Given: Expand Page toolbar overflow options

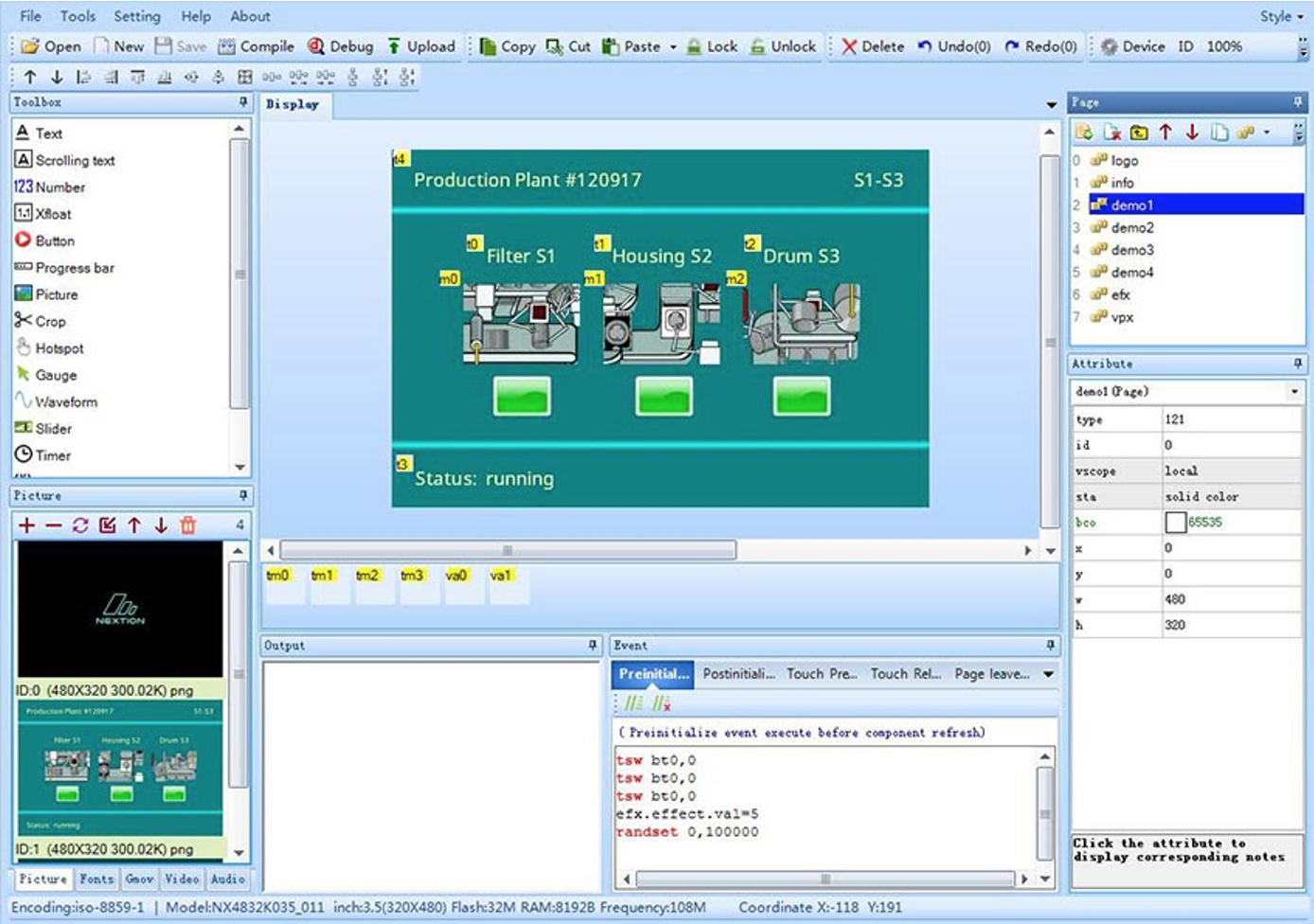Looking at the screenshot, I should 1299,133.
